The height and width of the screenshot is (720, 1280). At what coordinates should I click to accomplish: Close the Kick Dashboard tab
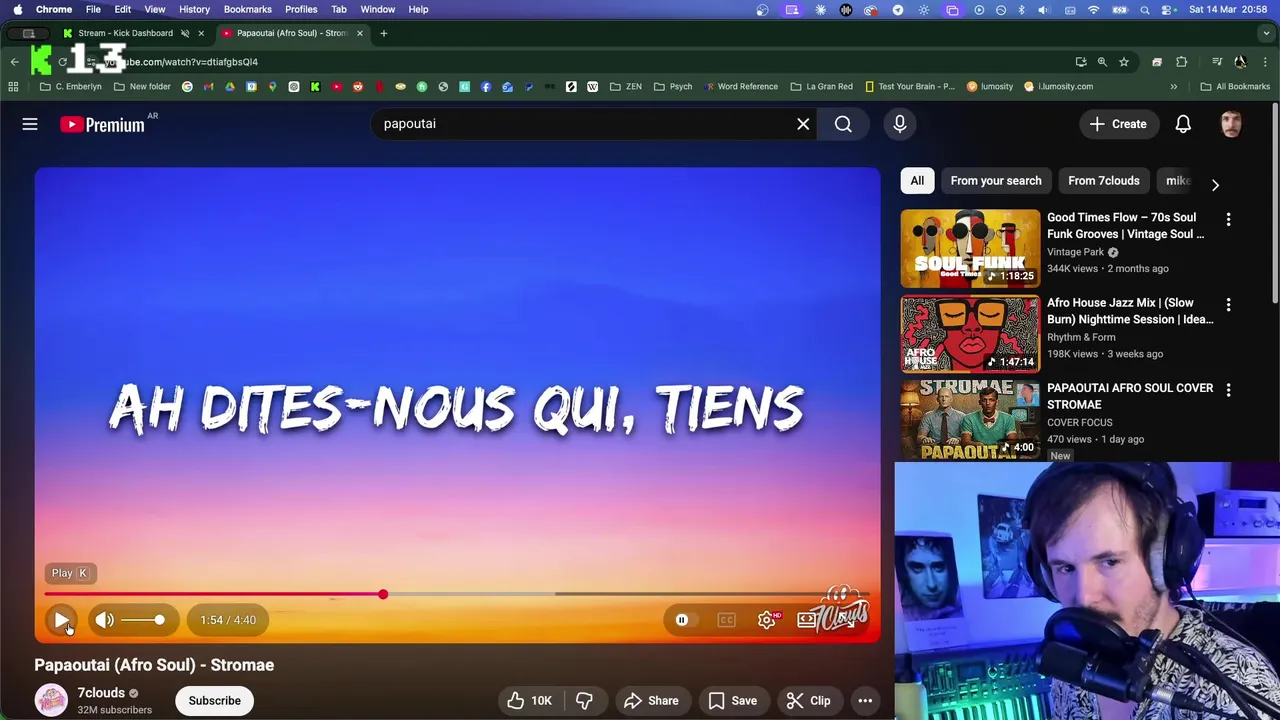pyautogui.click(x=201, y=33)
